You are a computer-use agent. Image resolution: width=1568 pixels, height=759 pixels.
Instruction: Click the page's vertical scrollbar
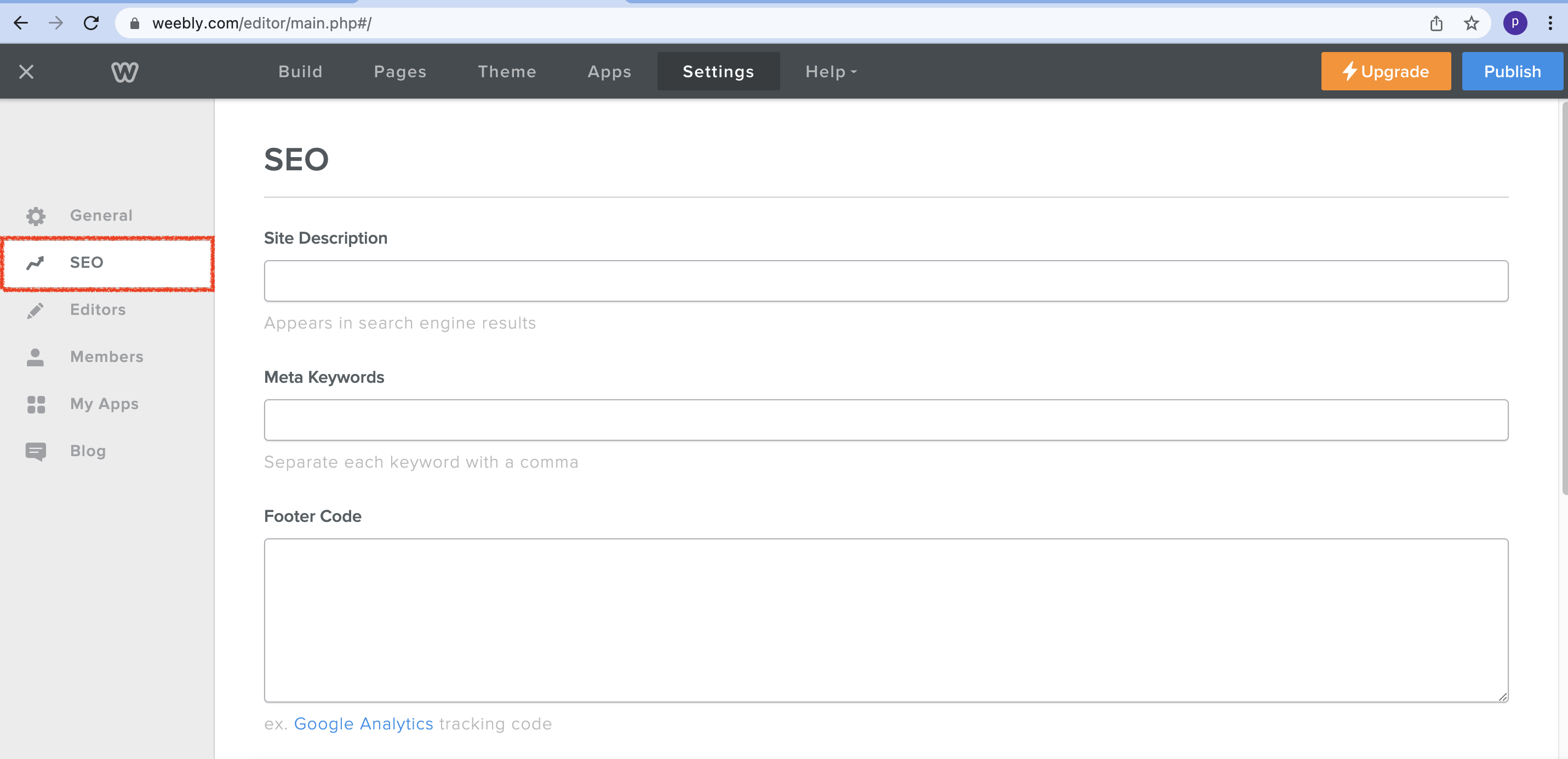coord(1563,298)
